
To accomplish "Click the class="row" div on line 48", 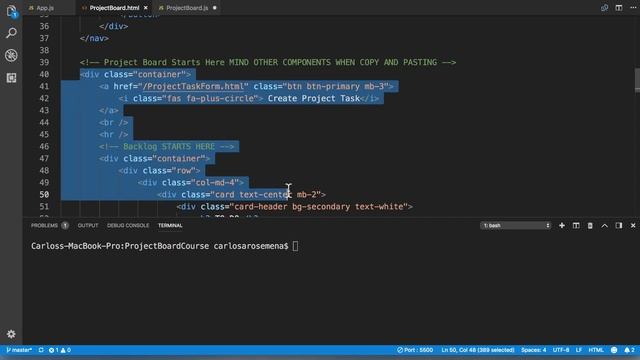I will [159, 171].
